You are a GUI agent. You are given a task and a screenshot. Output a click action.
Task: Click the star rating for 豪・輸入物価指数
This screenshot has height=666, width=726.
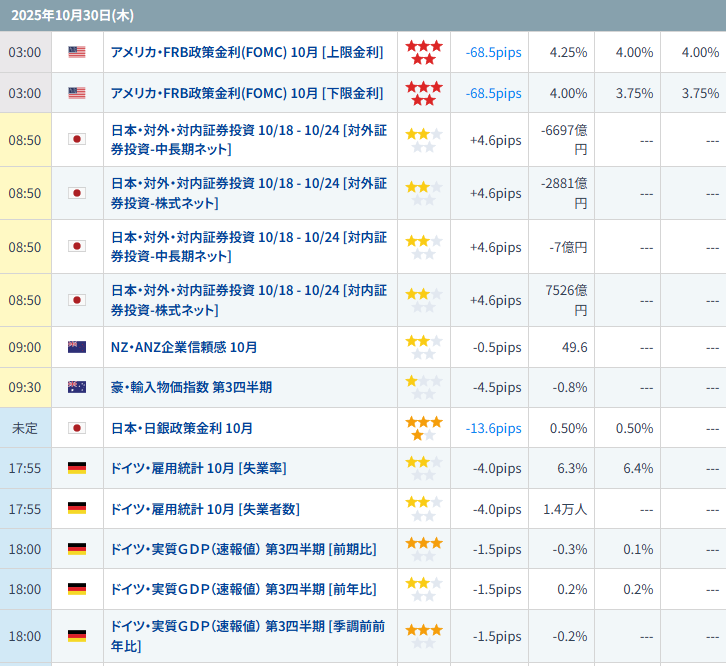(424, 387)
